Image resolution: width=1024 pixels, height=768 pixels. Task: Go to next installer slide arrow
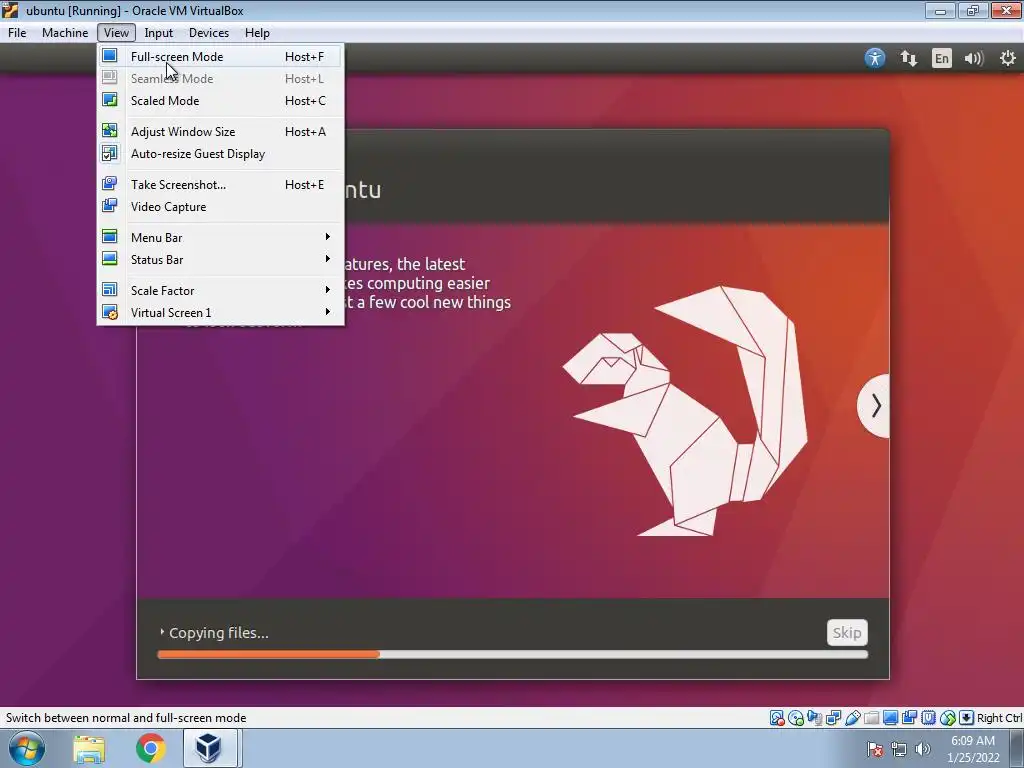click(874, 406)
